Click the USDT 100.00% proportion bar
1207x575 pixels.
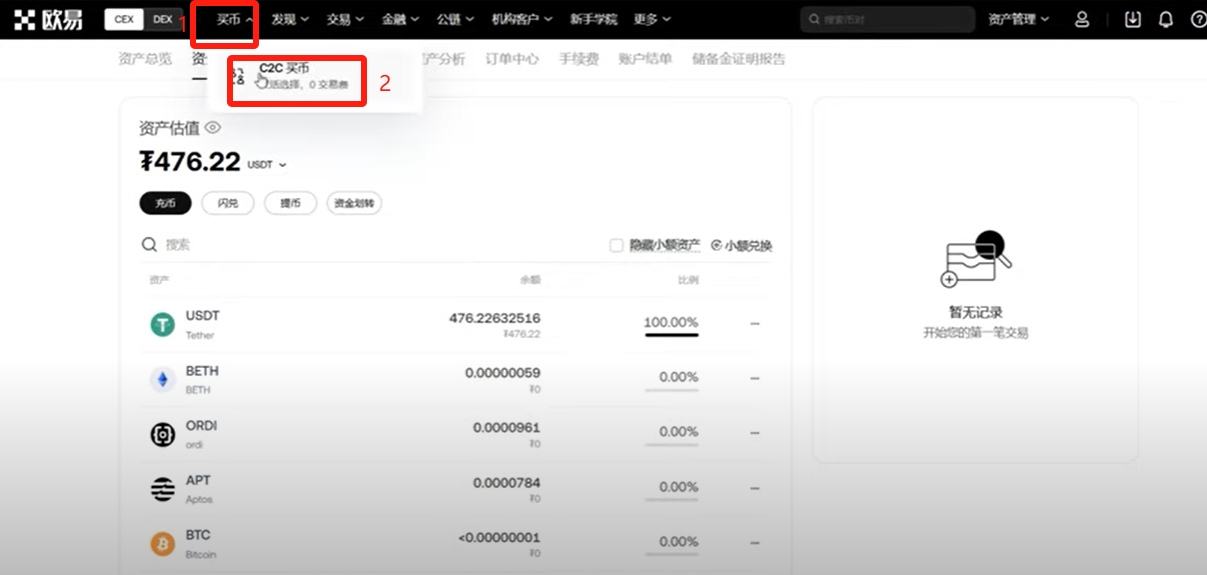(x=671, y=334)
